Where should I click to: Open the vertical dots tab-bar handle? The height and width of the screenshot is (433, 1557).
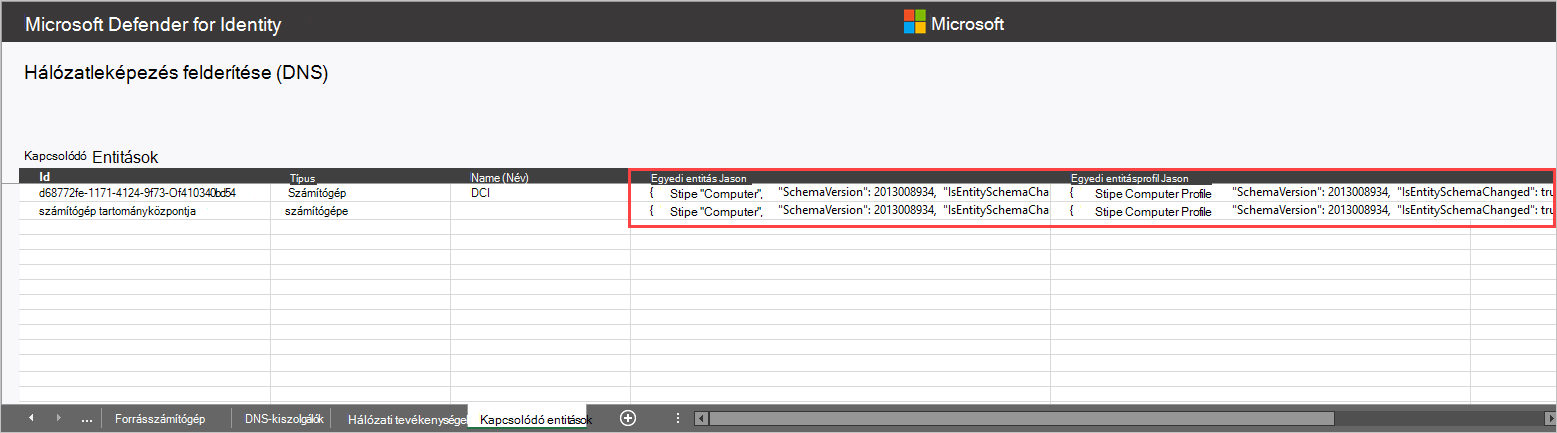pyautogui.click(x=677, y=418)
